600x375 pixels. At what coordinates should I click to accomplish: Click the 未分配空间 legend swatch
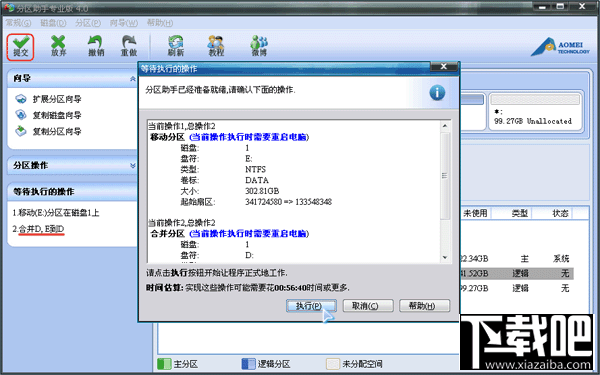[x=333, y=364]
